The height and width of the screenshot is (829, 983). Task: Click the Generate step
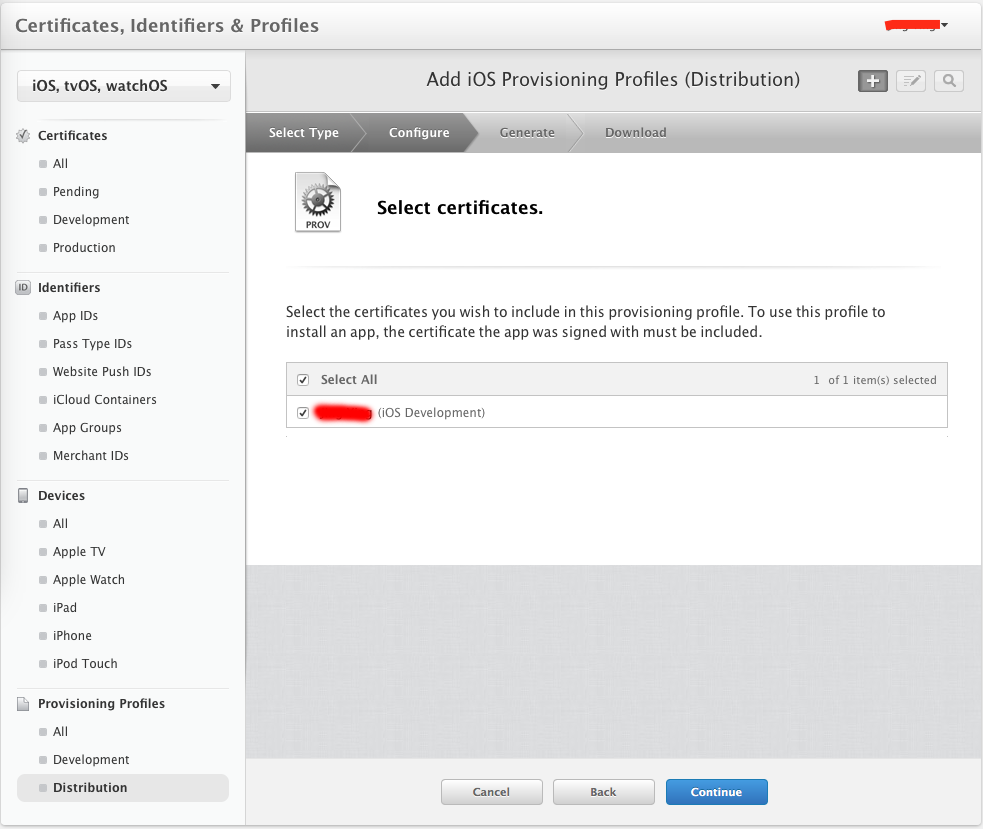pos(527,132)
